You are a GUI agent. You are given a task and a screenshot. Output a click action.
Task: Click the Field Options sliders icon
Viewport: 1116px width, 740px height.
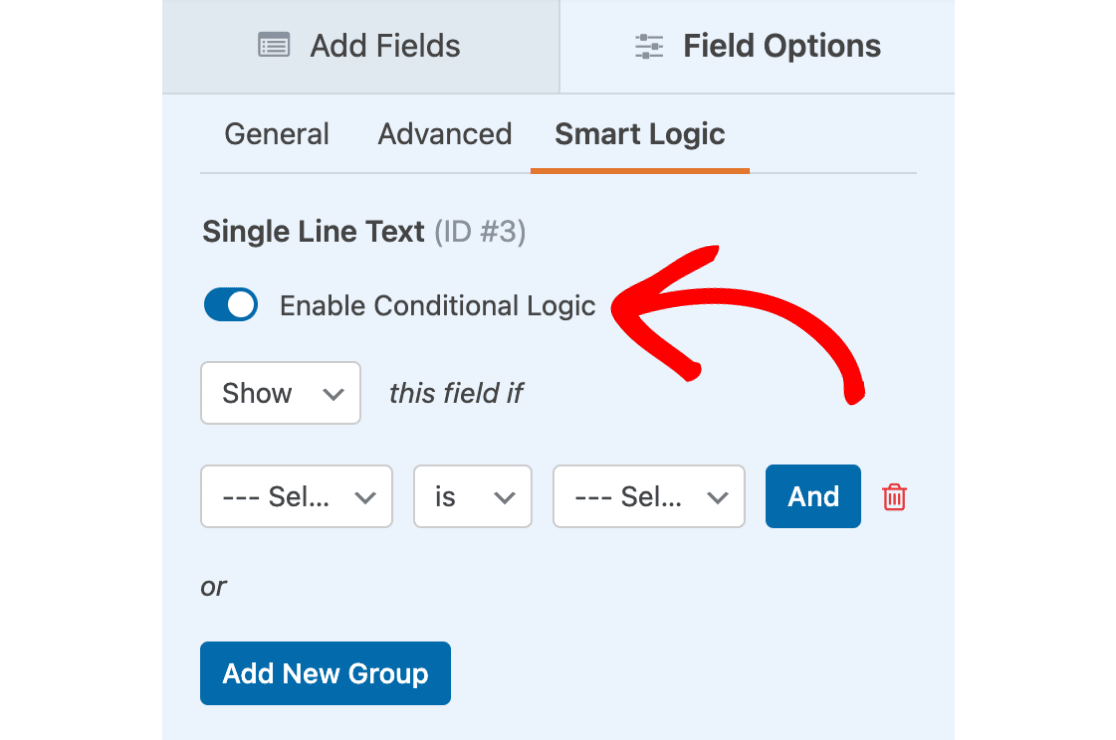(x=649, y=46)
